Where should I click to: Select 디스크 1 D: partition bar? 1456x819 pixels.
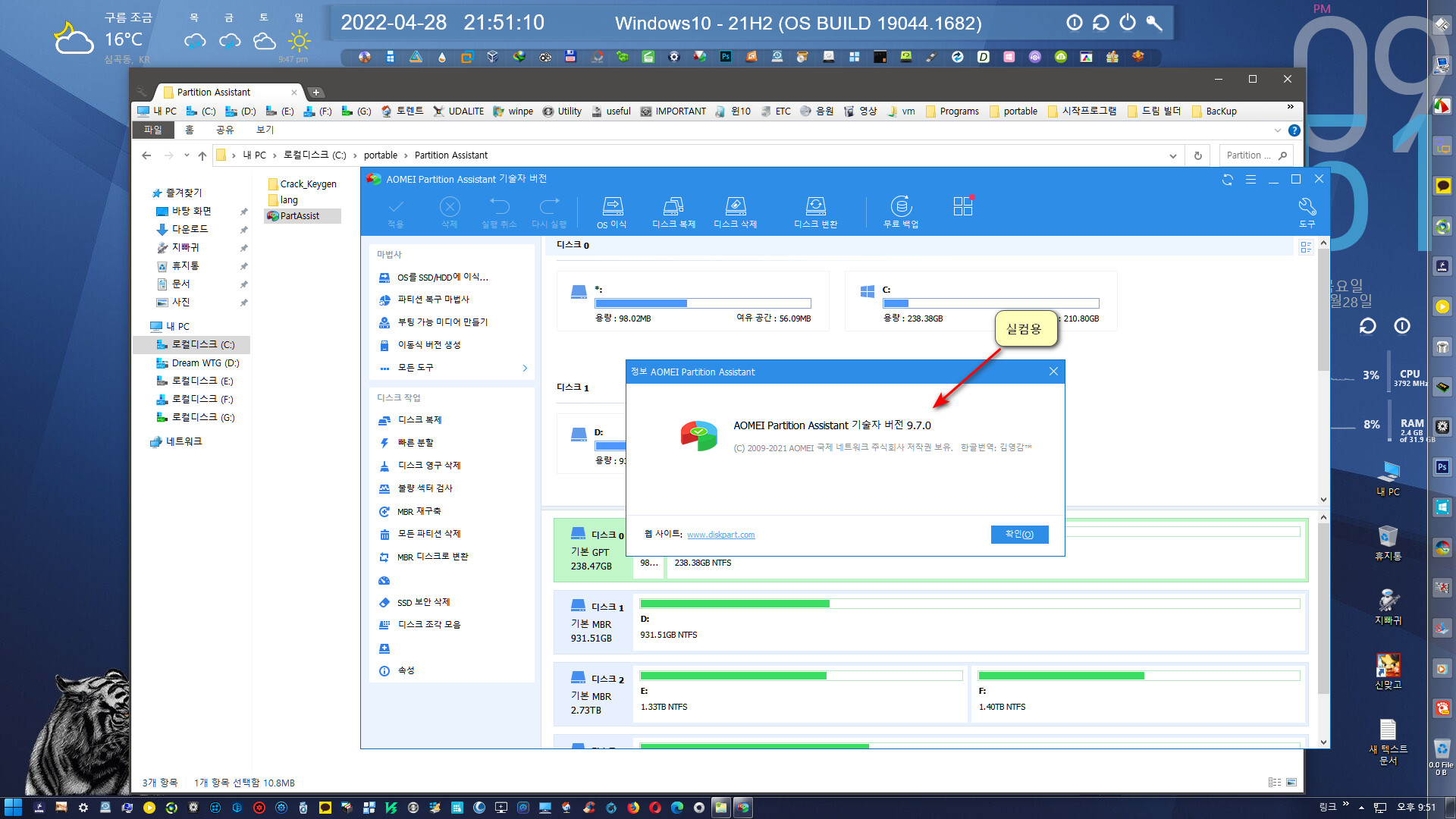[x=970, y=621]
